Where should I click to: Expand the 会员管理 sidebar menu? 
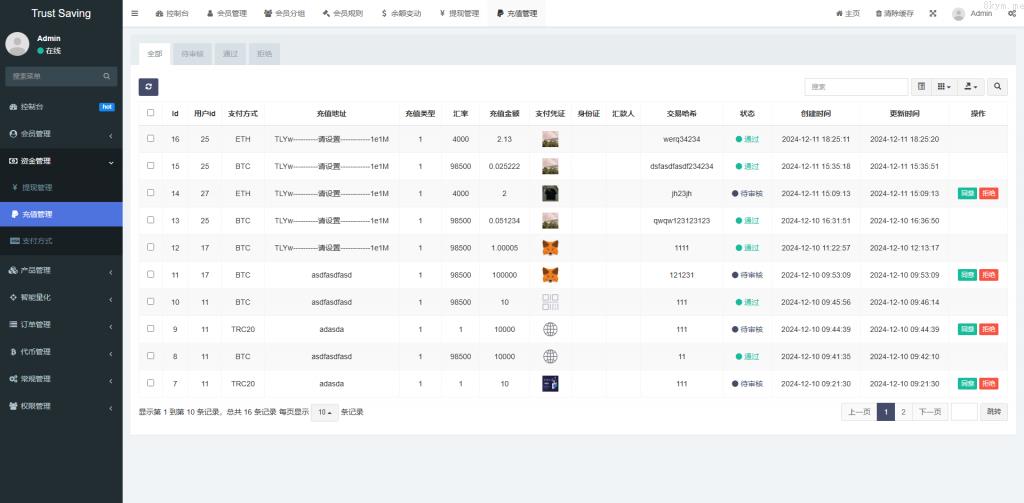60,134
